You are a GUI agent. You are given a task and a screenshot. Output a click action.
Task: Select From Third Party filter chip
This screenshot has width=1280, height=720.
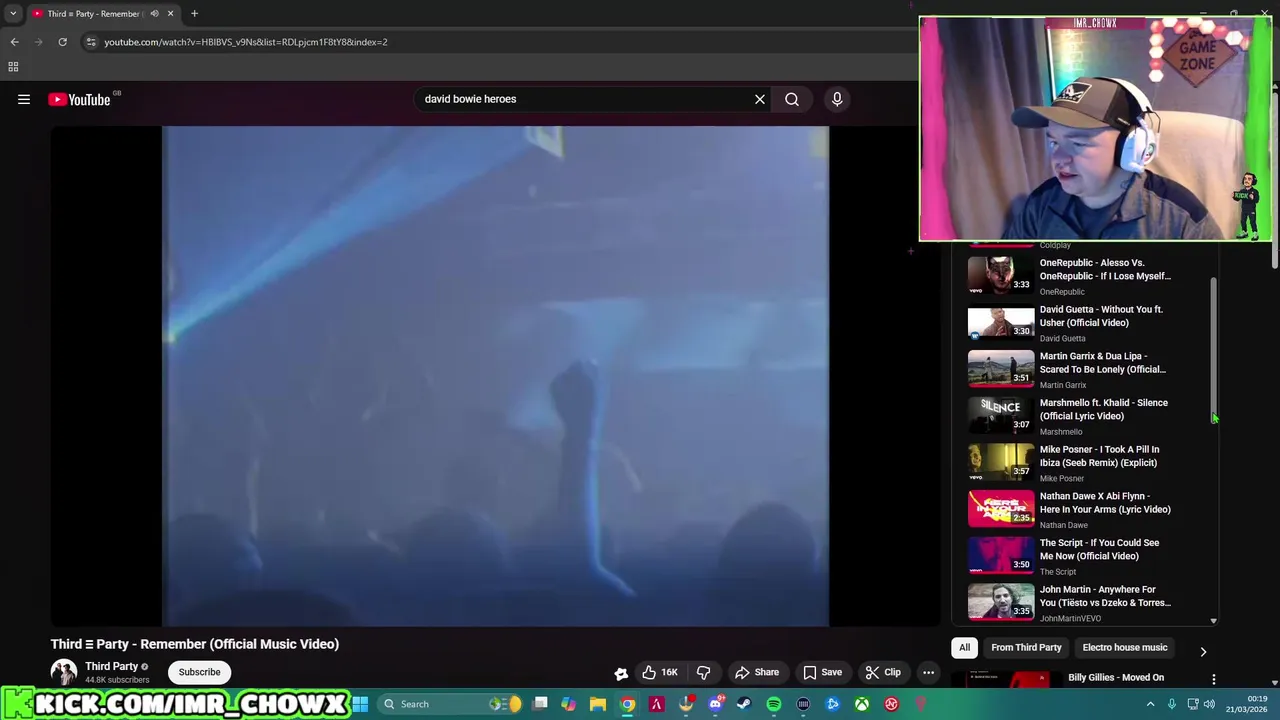point(1026,648)
